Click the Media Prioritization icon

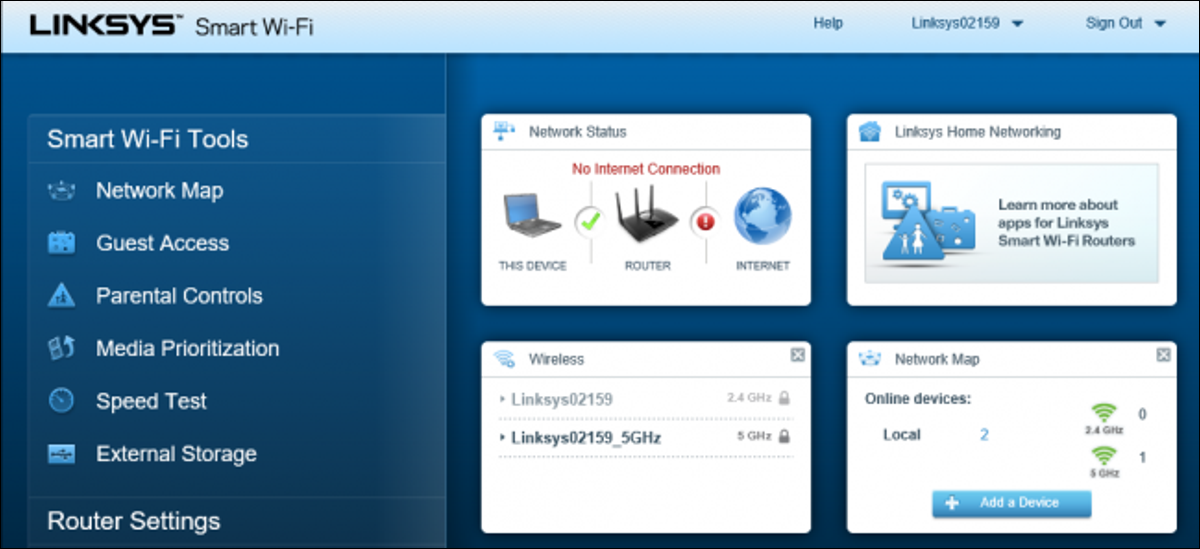(62, 349)
